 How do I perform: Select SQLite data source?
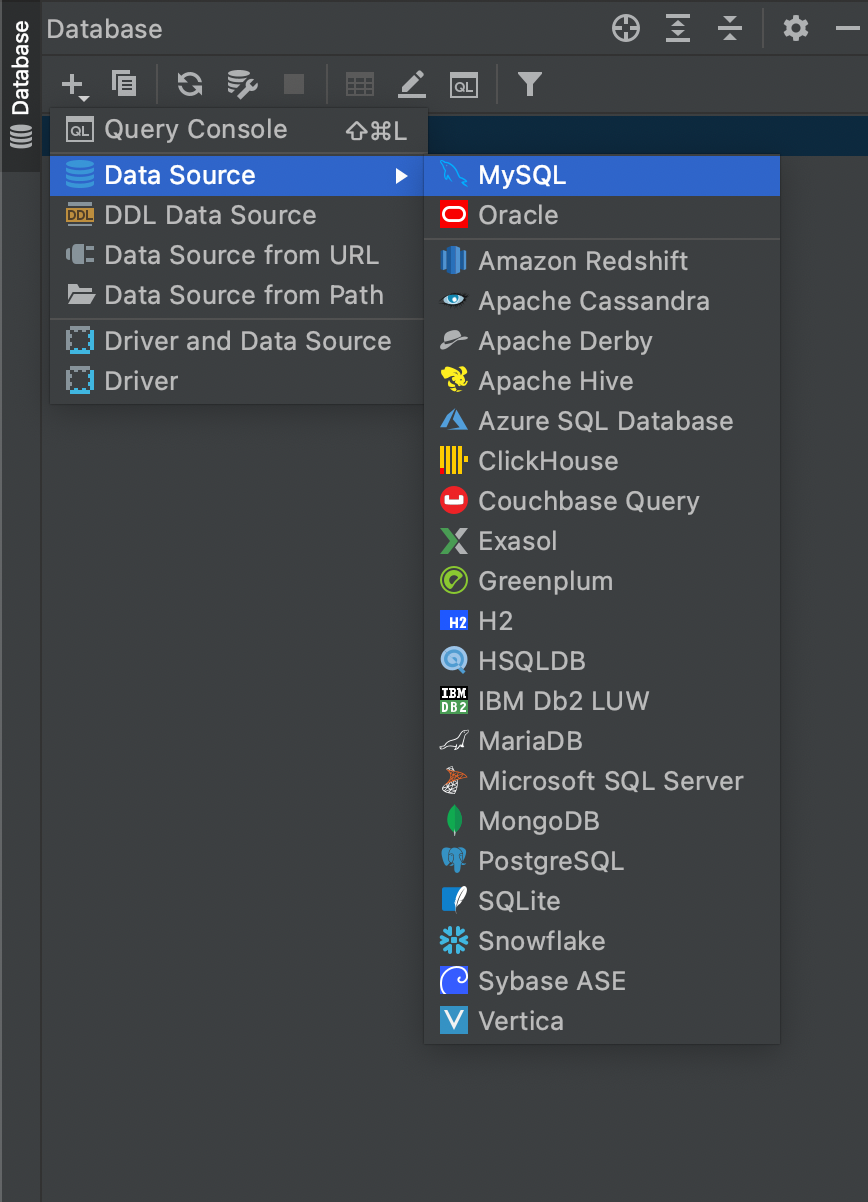(602, 901)
